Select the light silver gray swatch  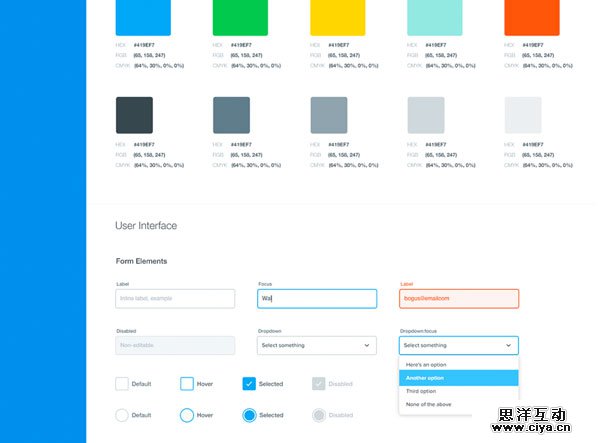(x=426, y=115)
